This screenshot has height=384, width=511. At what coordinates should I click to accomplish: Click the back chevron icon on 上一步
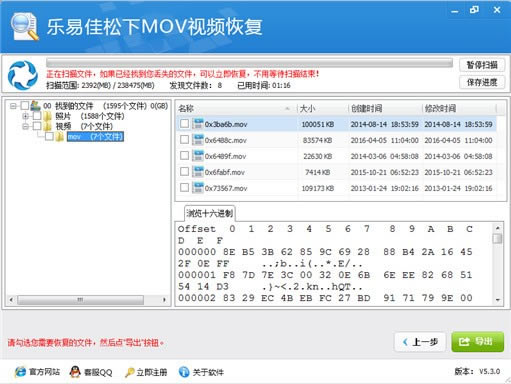pyautogui.click(x=405, y=342)
